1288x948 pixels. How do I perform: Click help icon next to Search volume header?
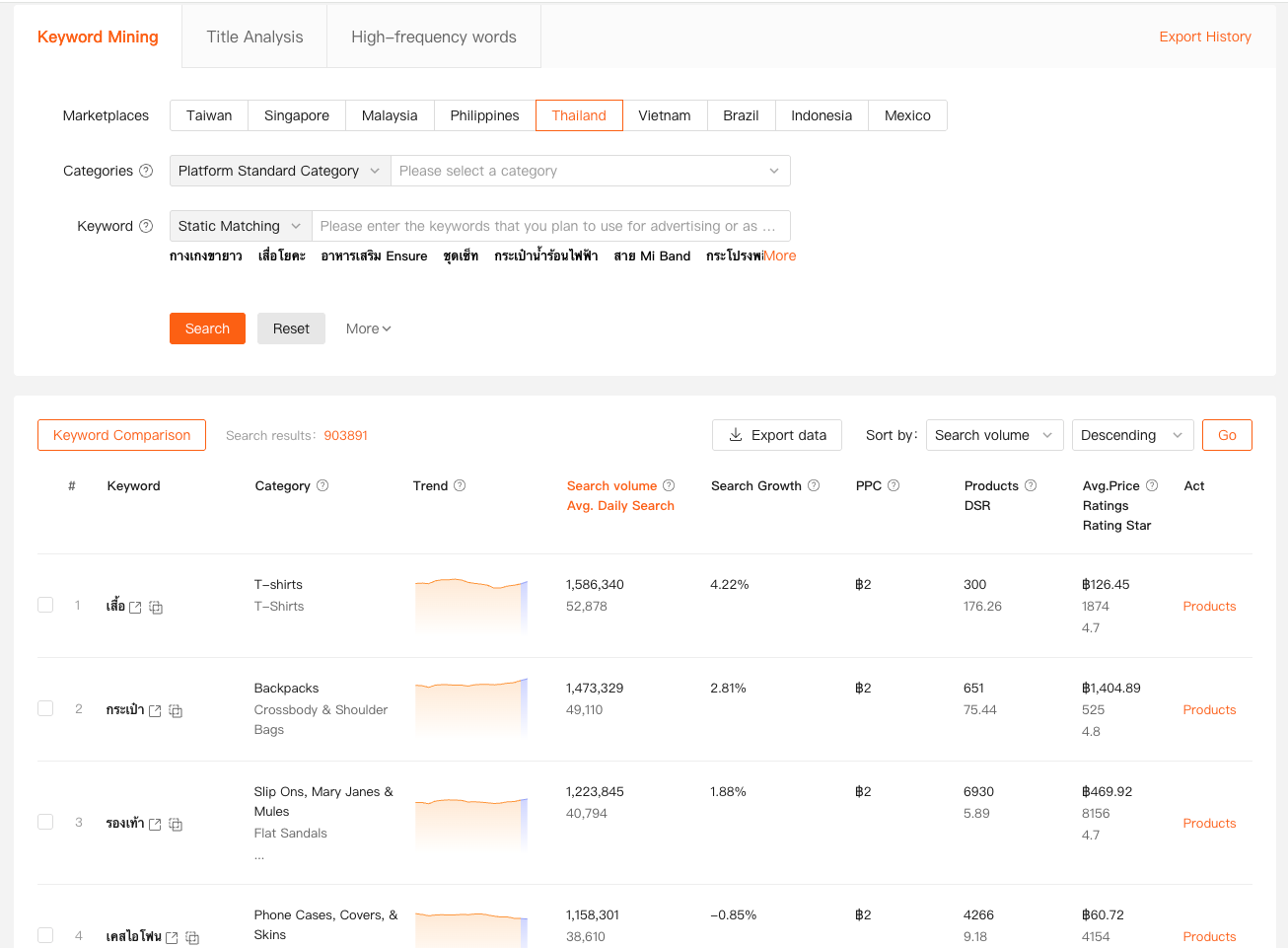(x=669, y=485)
